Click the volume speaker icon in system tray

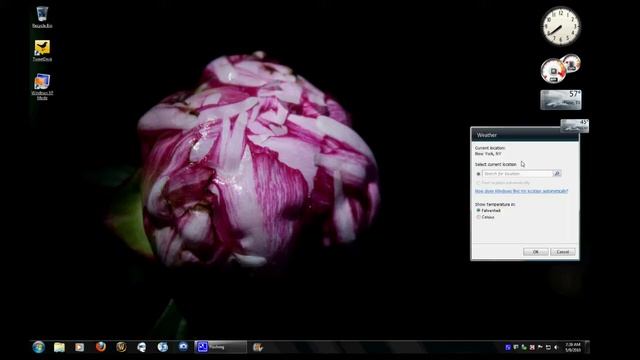pyautogui.click(x=556, y=347)
